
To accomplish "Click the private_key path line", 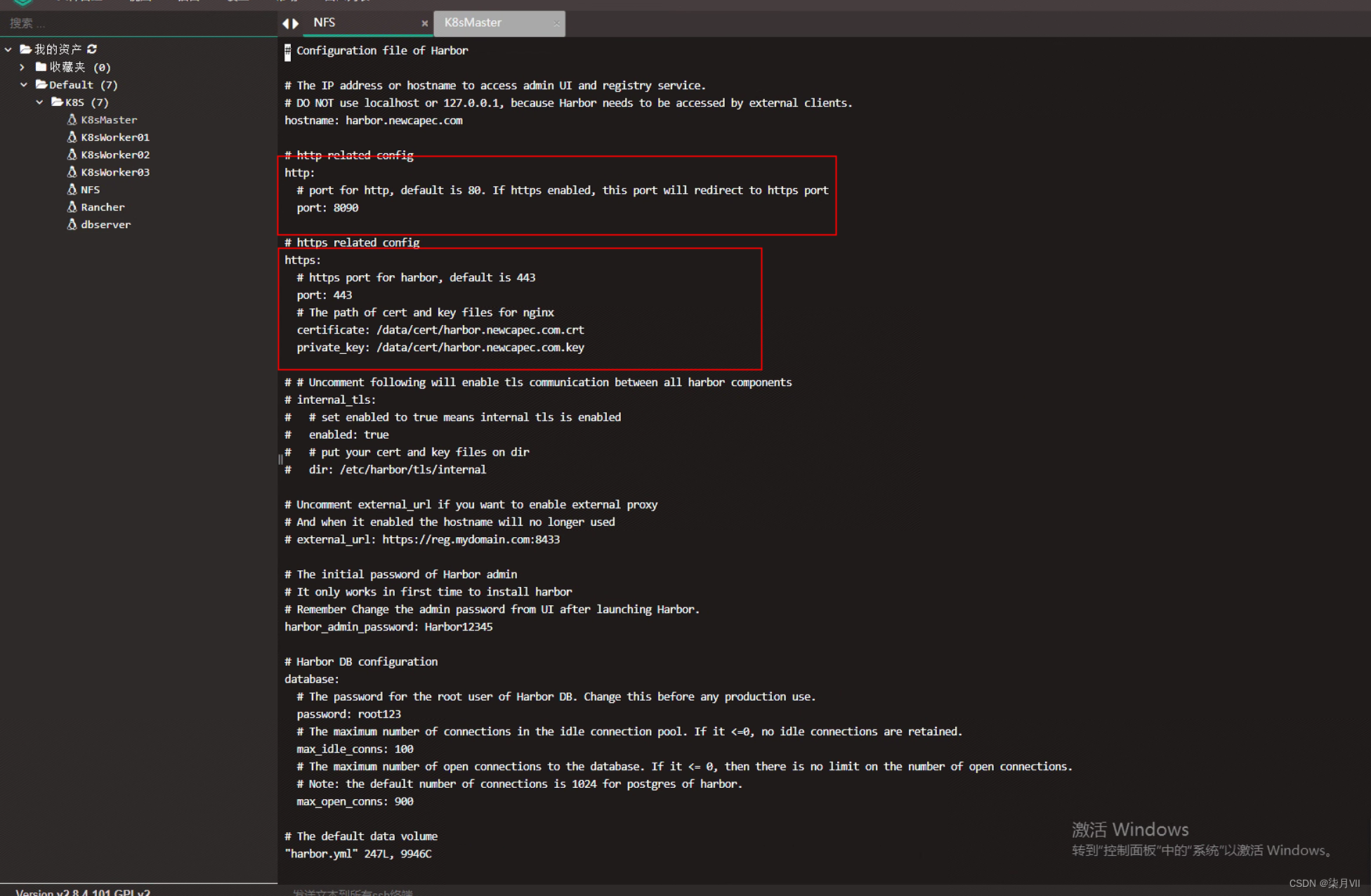I will pos(440,348).
